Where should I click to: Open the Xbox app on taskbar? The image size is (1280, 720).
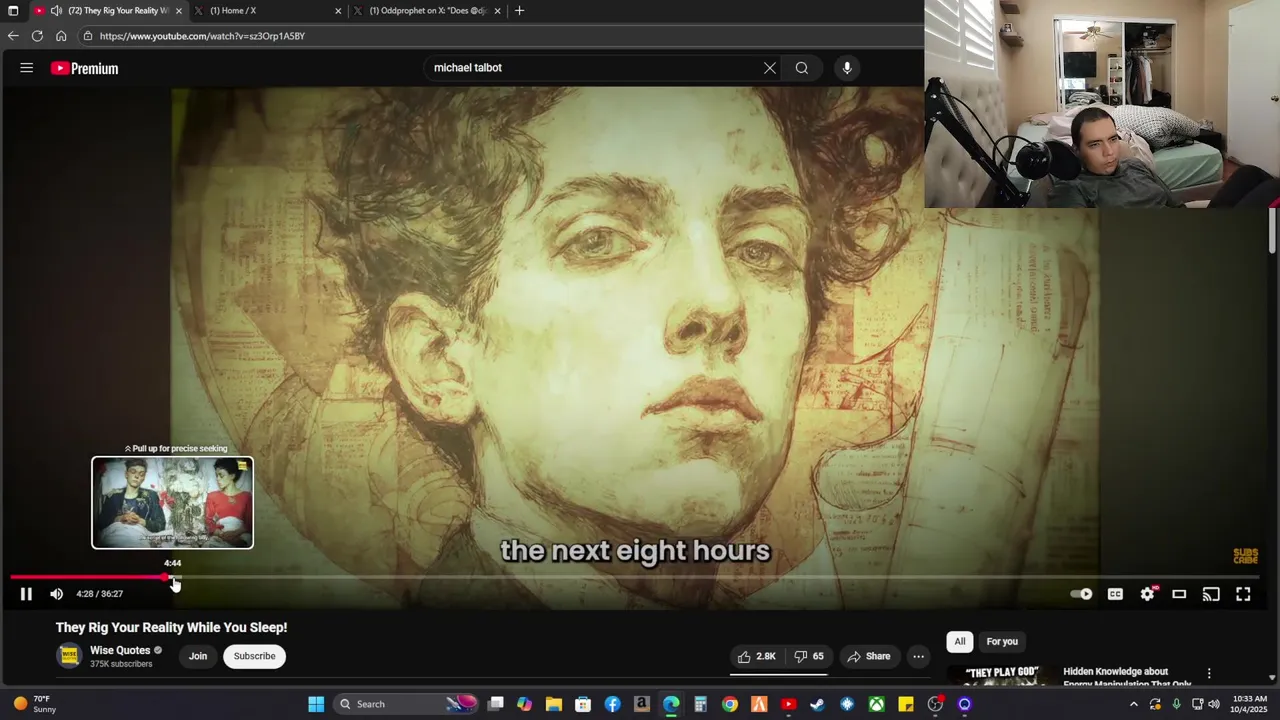(876, 704)
